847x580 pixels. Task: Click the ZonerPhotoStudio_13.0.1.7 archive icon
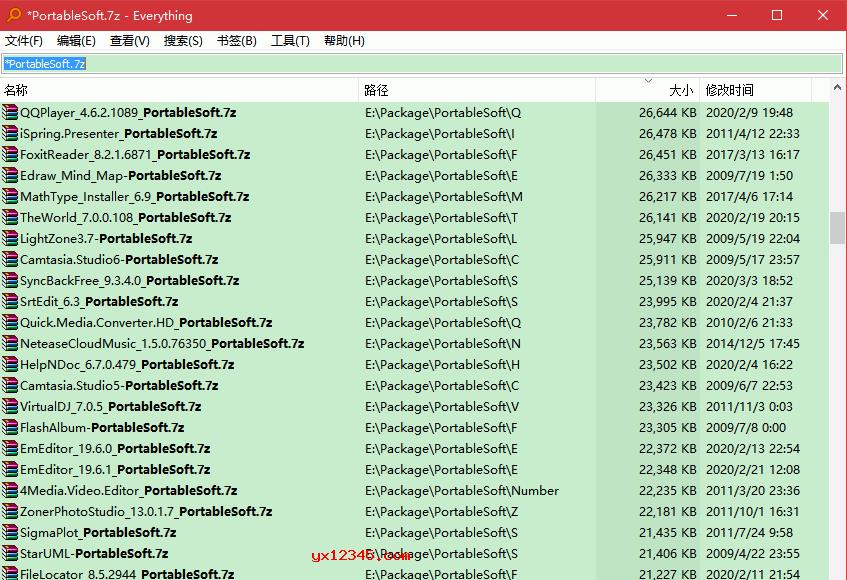click(10, 511)
